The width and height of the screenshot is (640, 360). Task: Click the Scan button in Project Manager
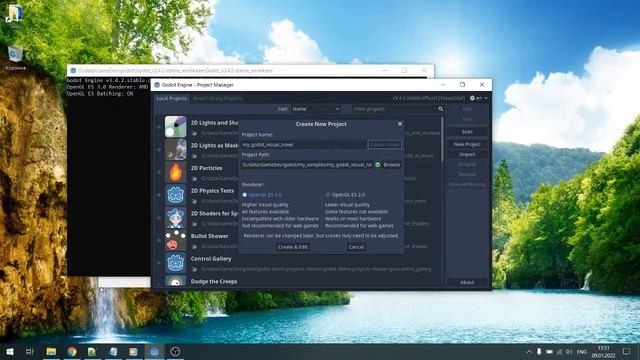(467, 132)
